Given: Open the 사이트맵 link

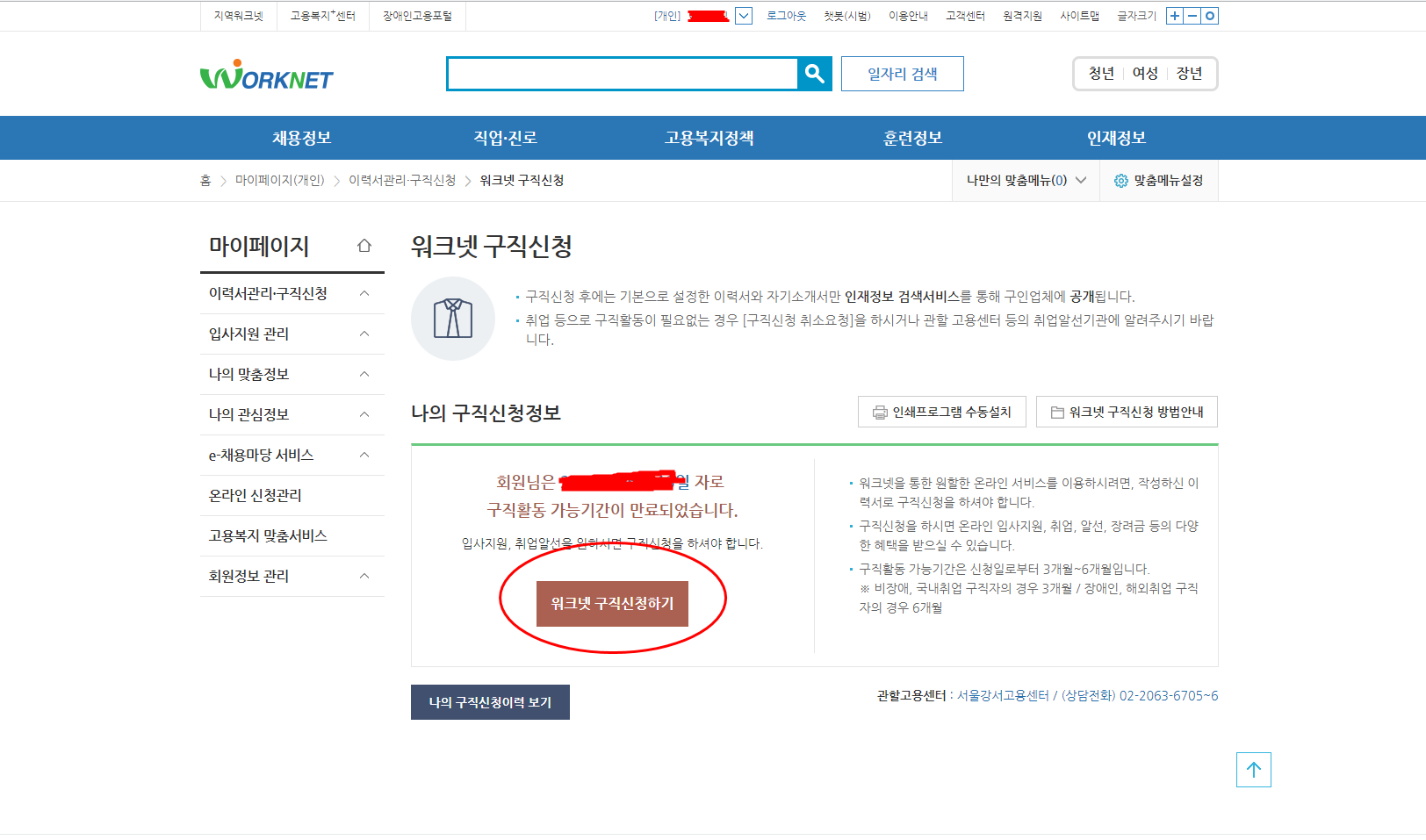Looking at the screenshot, I should [1079, 16].
